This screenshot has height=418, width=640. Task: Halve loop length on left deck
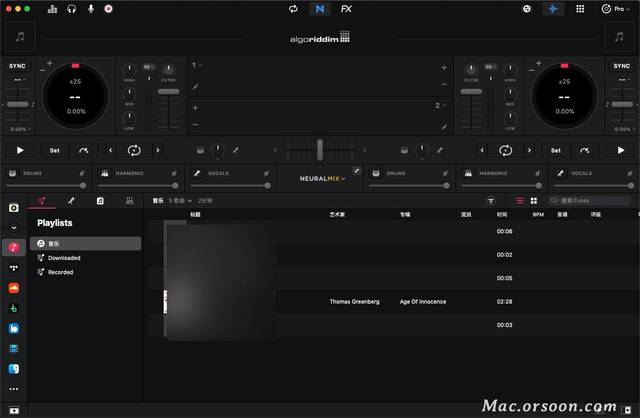point(110,150)
